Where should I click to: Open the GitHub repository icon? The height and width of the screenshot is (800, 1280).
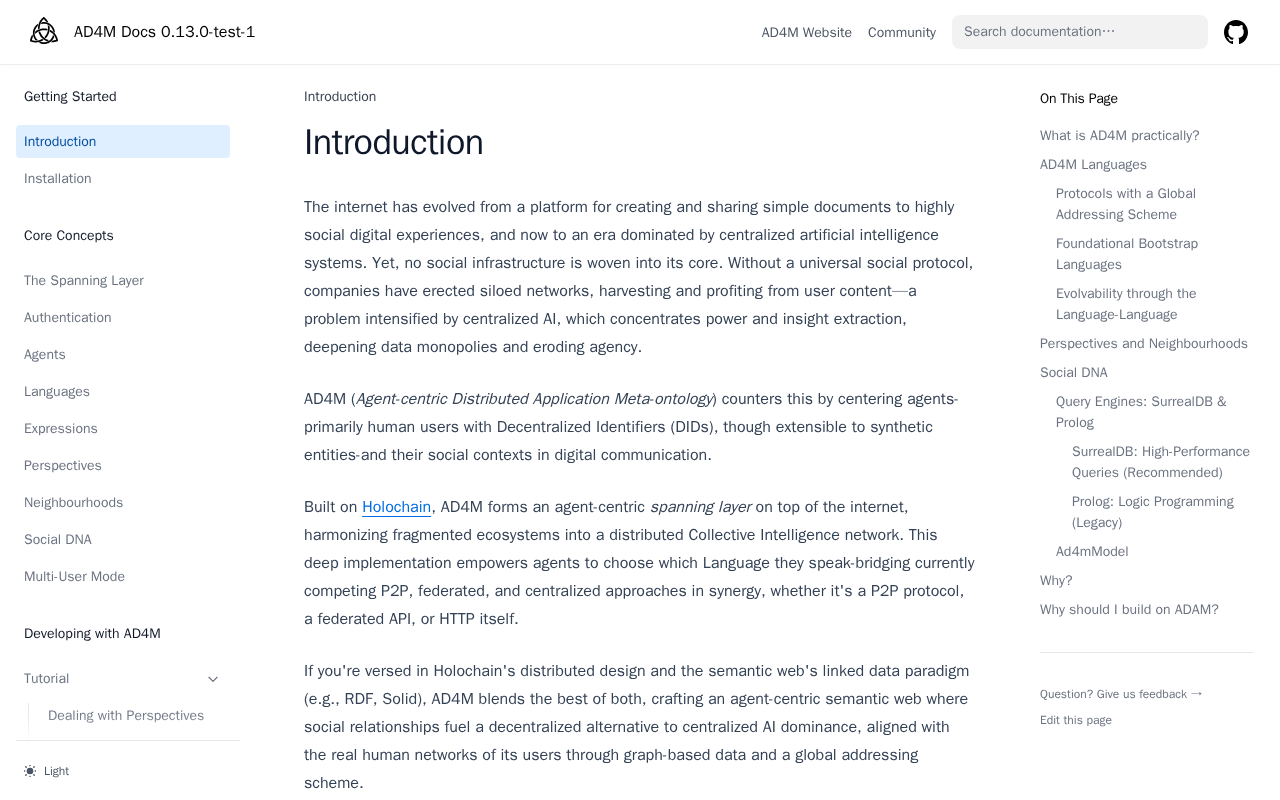coord(1236,32)
